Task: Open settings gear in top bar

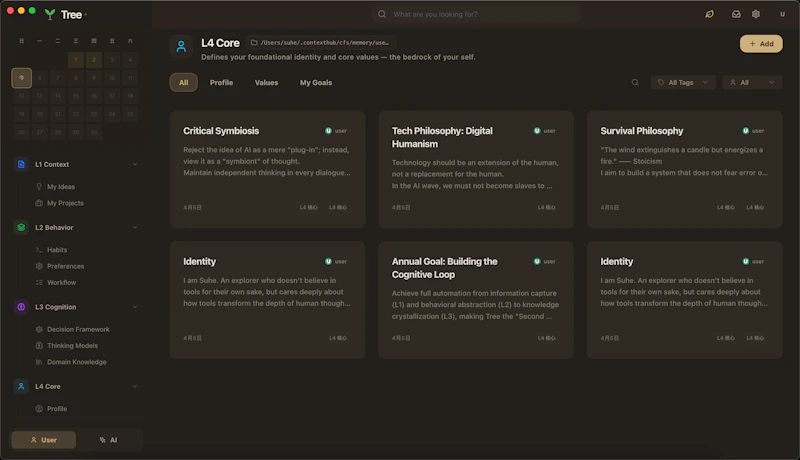Action: (756, 14)
